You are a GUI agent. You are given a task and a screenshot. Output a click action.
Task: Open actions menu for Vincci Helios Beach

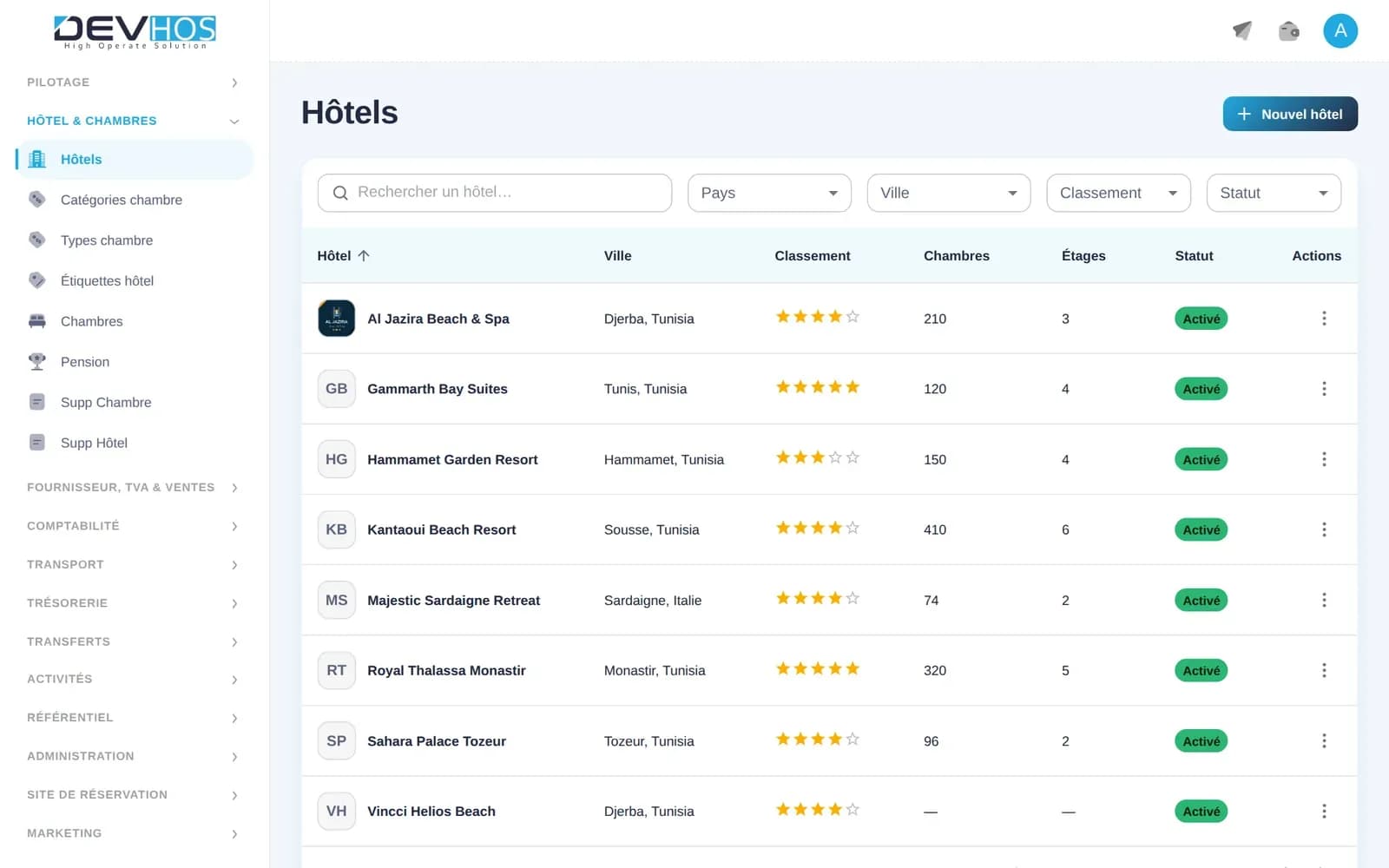pos(1324,811)
